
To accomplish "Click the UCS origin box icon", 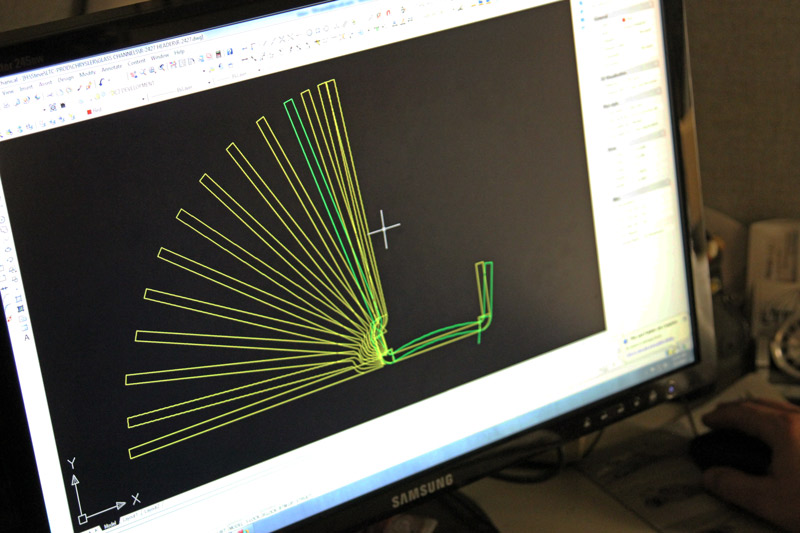I will (83, 519).
